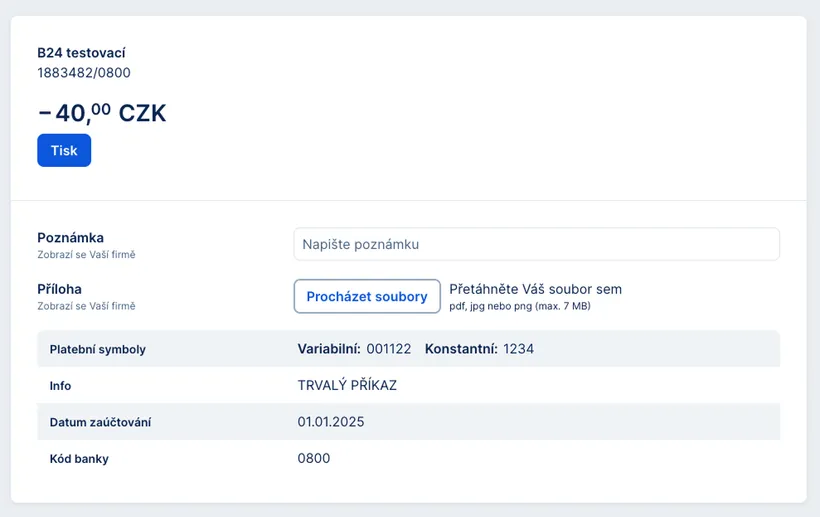
Task: Click the account number 1883482/0800
Action: 84,73
